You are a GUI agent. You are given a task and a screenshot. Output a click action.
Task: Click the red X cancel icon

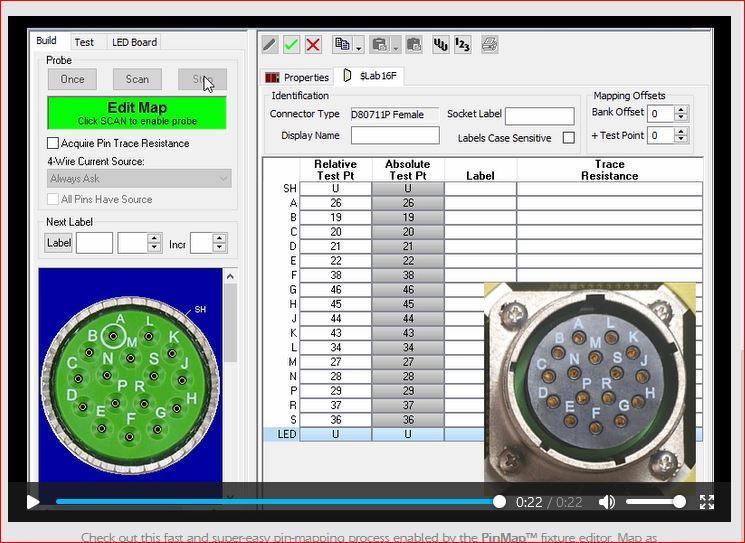click(313, 45)
